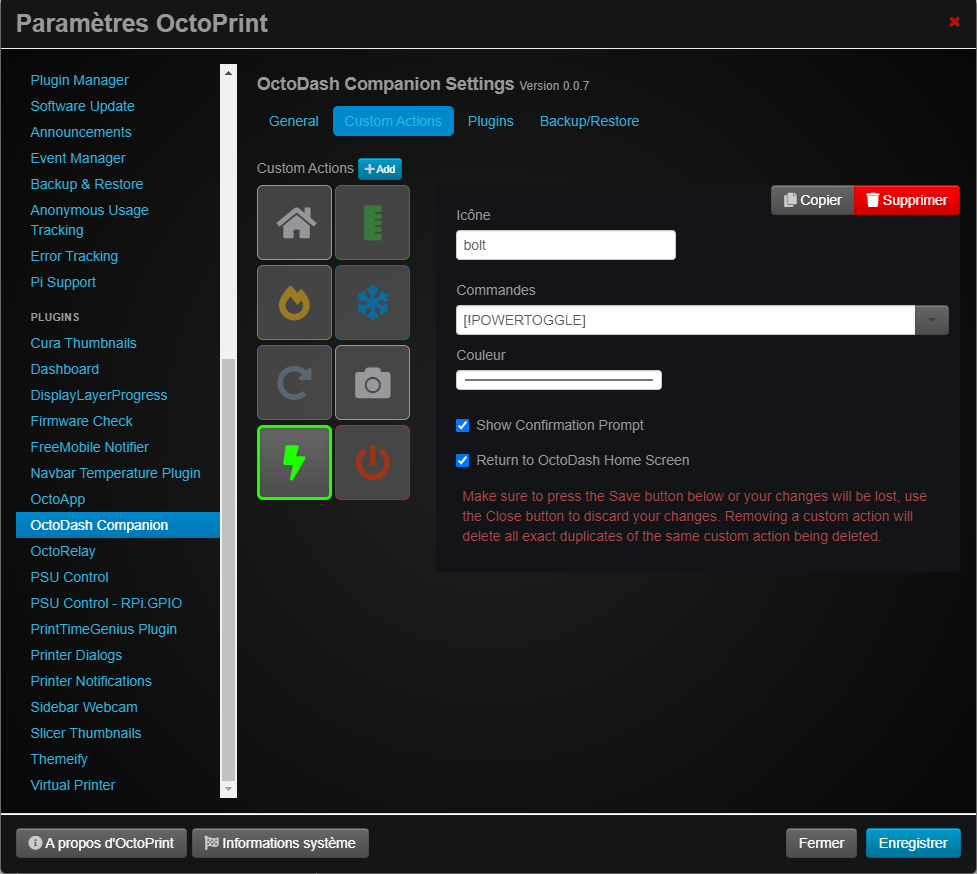Image resolution: width=977 pixels, height=874 pixels.
Task: Add a new custom action
Action: (380, 169)
